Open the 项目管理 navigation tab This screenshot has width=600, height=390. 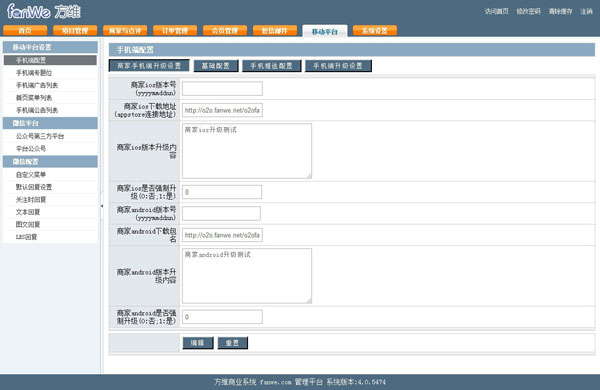75,31
